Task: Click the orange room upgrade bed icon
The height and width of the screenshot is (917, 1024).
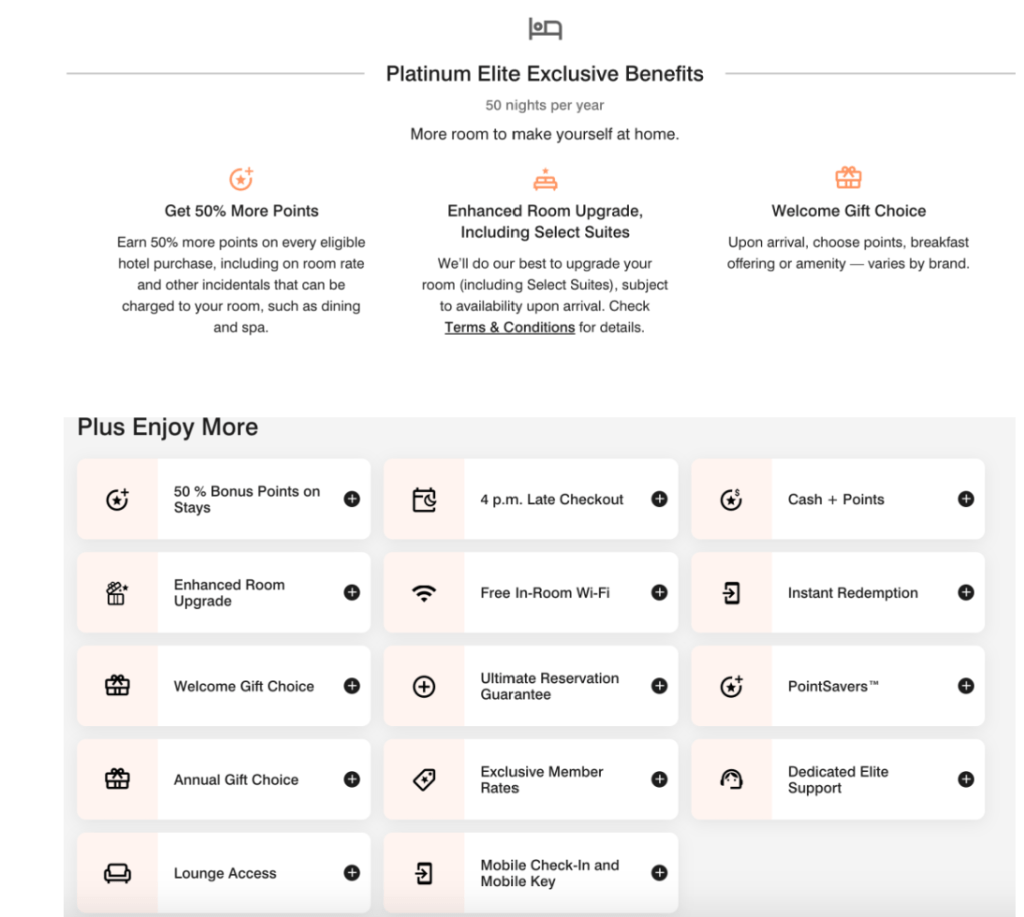Action: [x=545, y=180]
